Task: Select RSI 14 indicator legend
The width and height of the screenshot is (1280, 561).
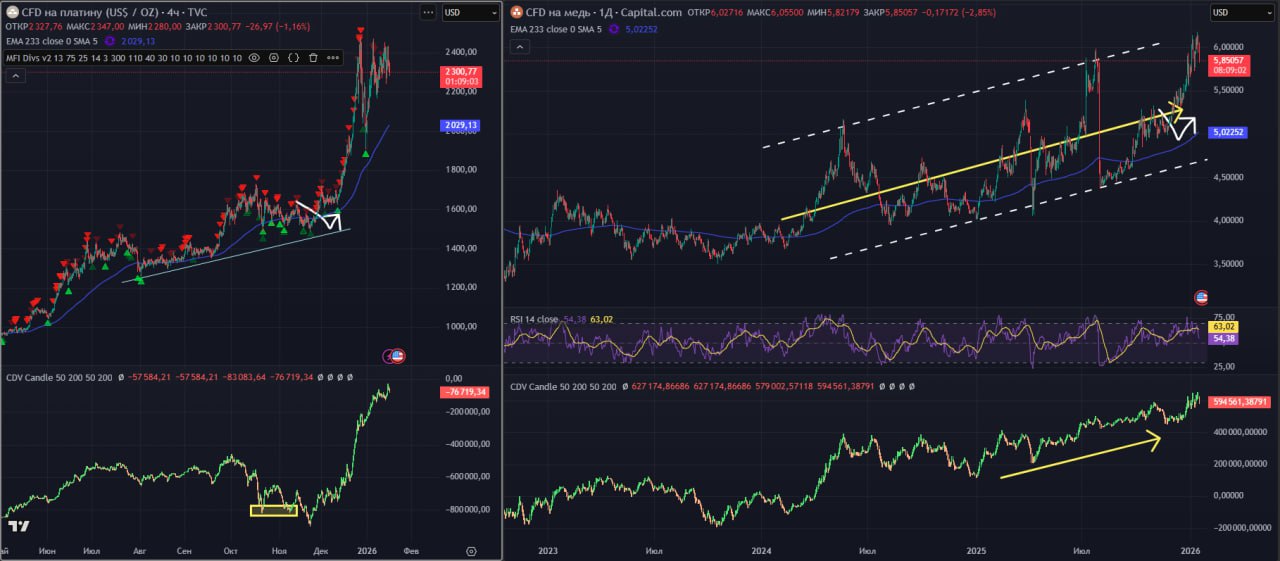Action: (534, 320)
